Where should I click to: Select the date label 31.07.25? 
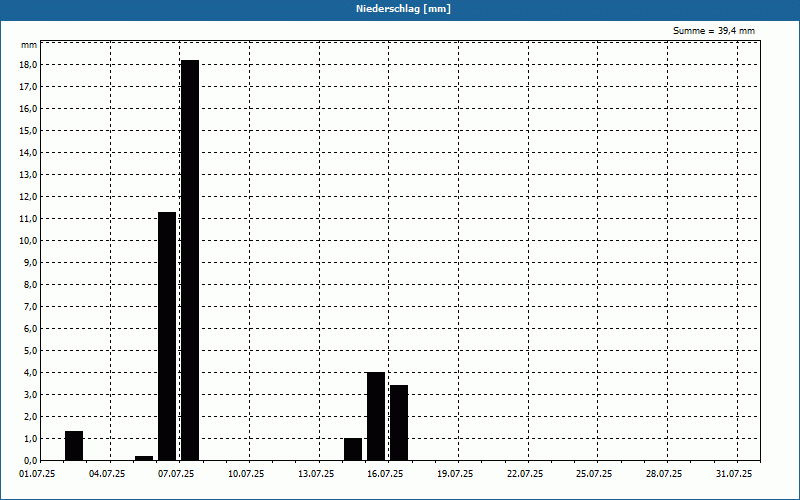[x=734, y=474]
